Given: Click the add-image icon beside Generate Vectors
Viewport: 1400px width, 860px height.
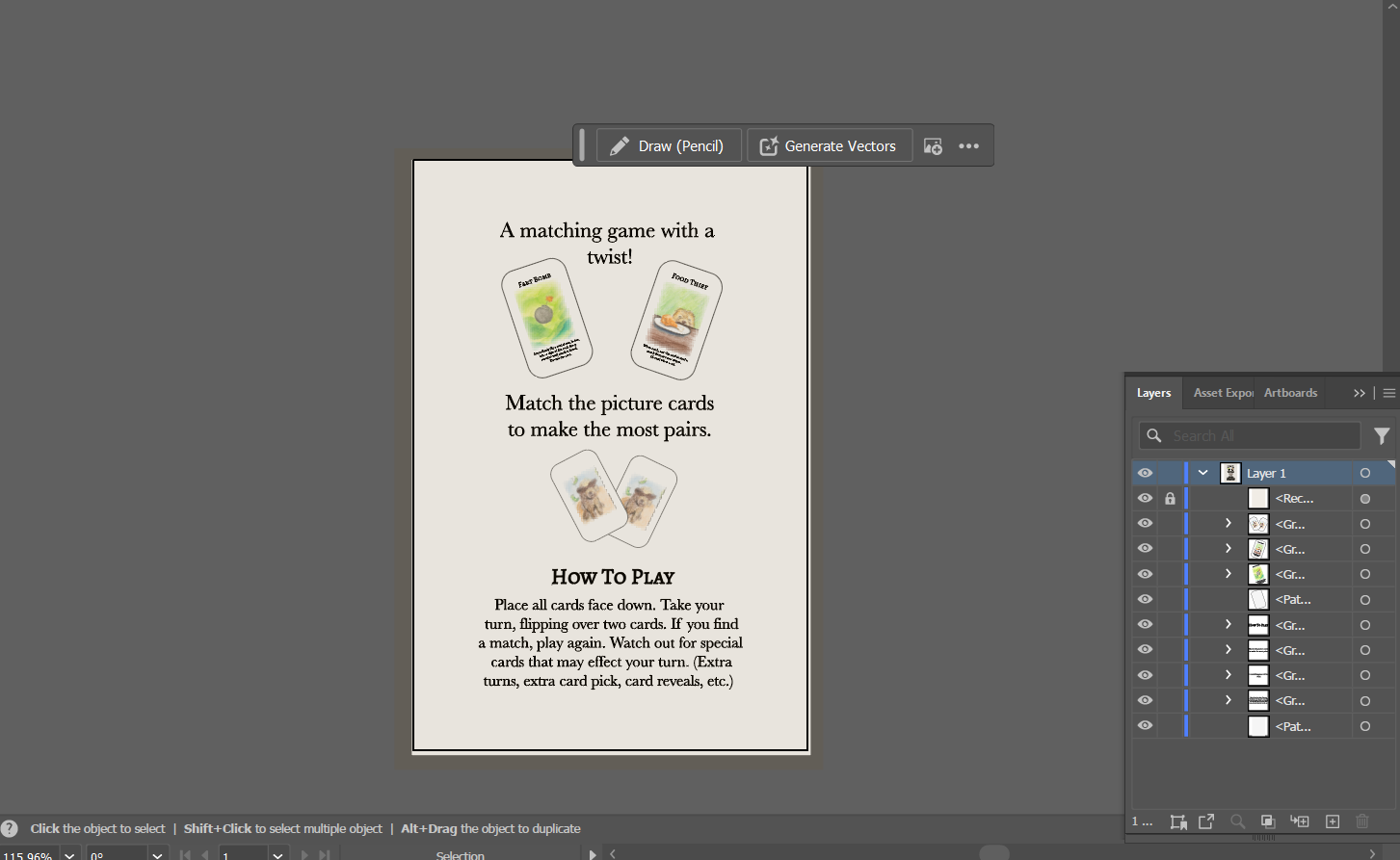Looking at the screenshot, I should pyautogui.click(x=933, y=146).
